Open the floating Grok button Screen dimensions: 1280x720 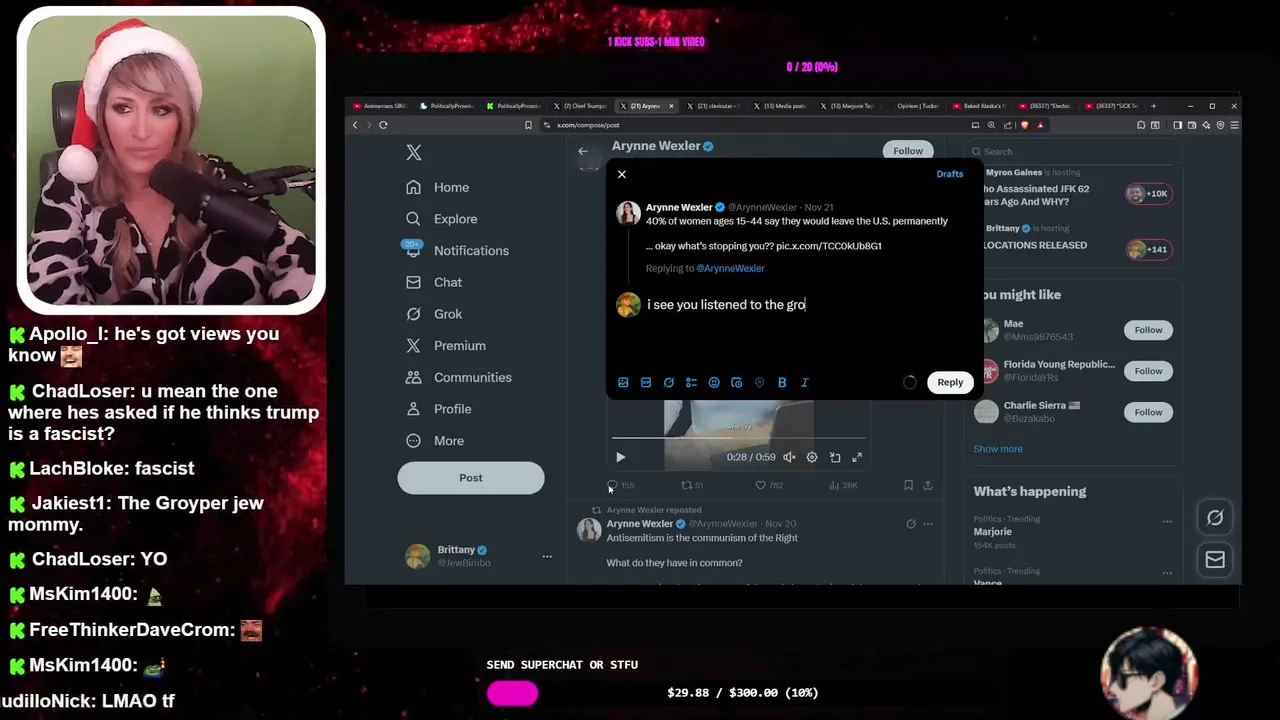[x=1215, y=518]
